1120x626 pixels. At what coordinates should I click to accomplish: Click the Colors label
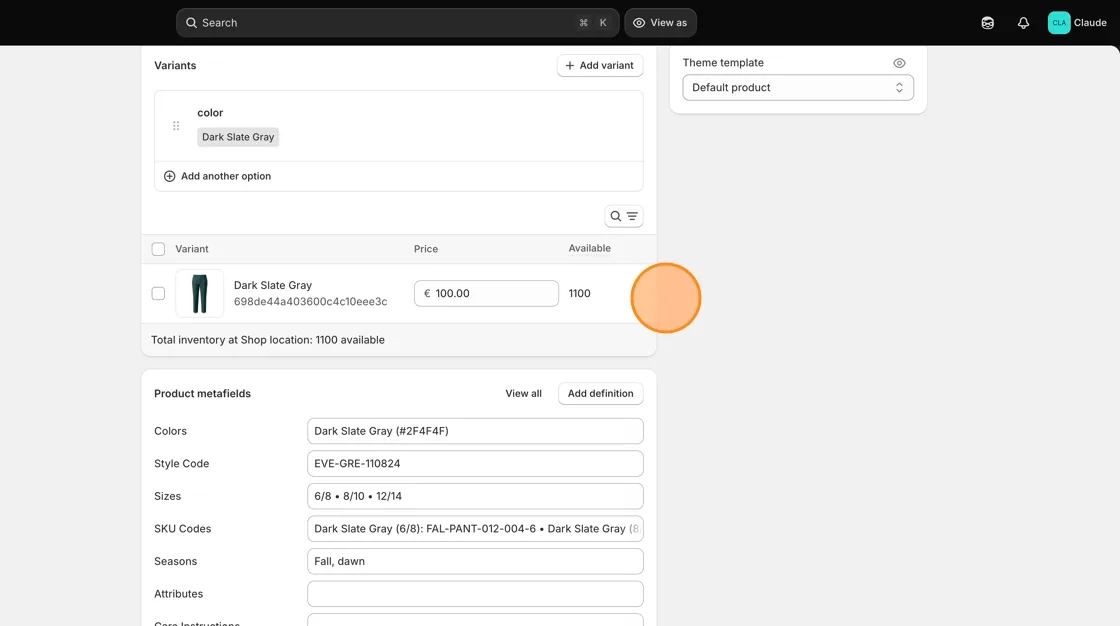(x=170, y=431)
